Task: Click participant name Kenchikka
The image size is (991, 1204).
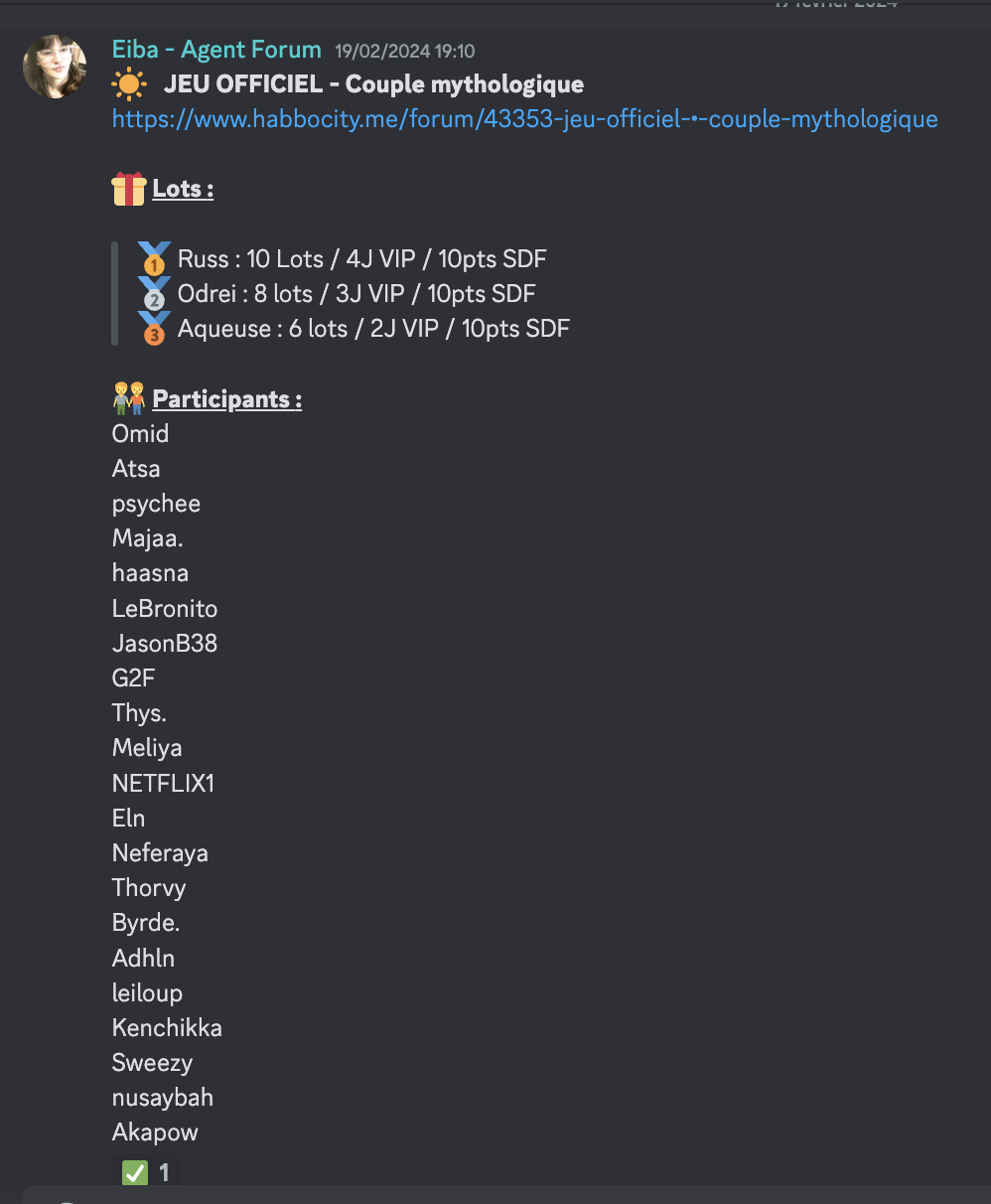Action: tap(167, 1028)
